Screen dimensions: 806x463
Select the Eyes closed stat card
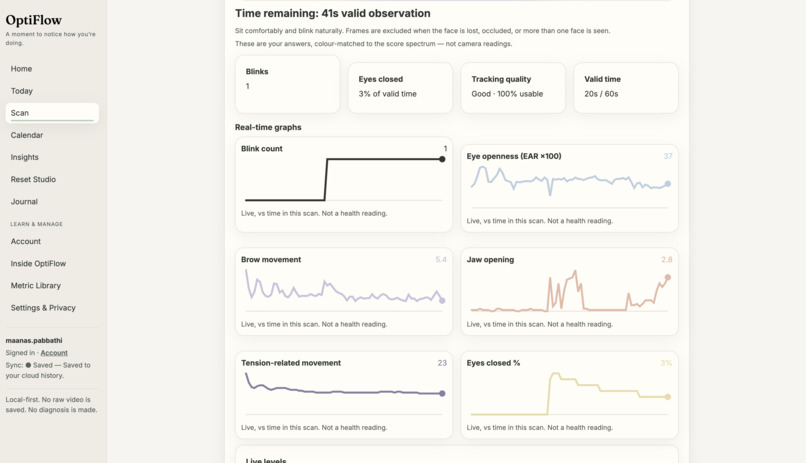tap(400, 88)
